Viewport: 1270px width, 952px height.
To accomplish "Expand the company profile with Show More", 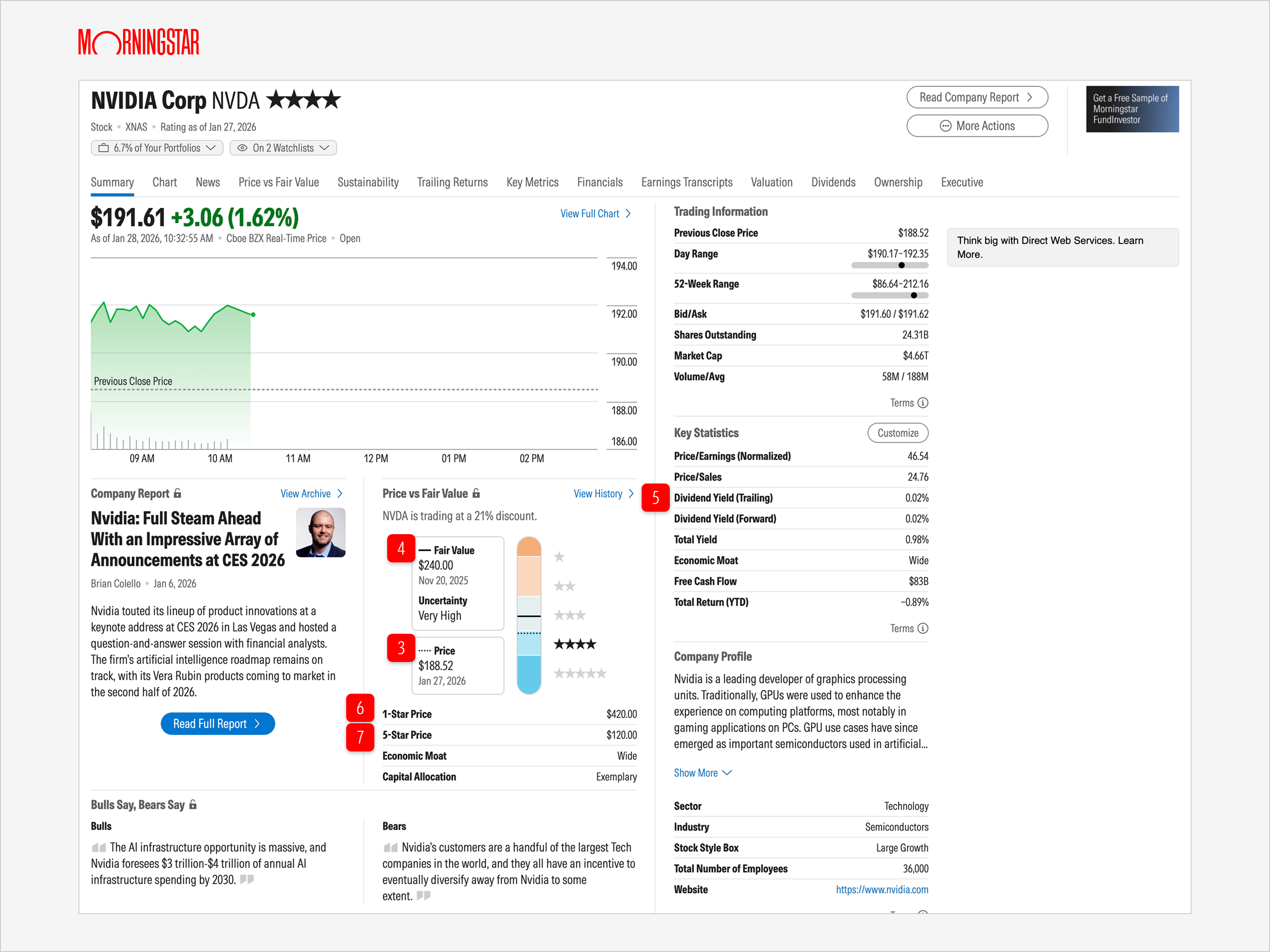I will (x=703, y=772).
